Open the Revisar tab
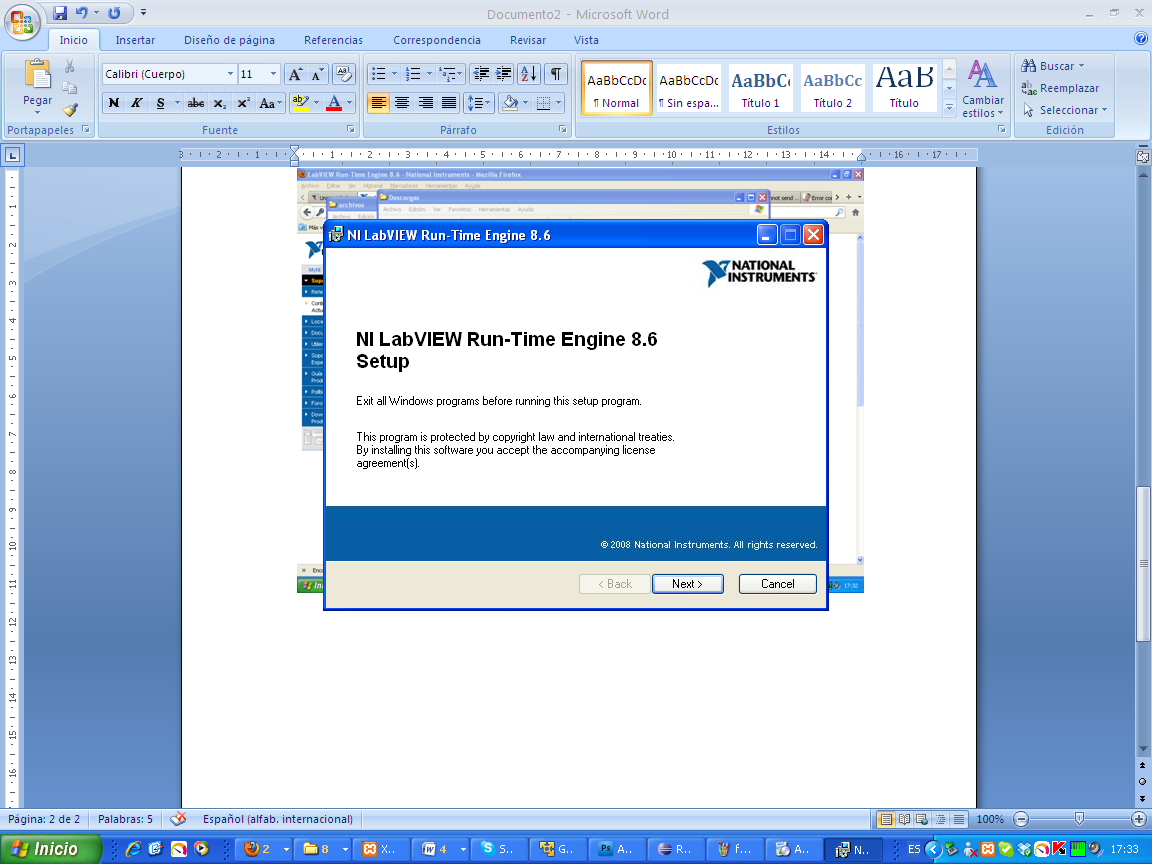The width and height of the screenshot is (1152, 864). click(x=528, y=40)
